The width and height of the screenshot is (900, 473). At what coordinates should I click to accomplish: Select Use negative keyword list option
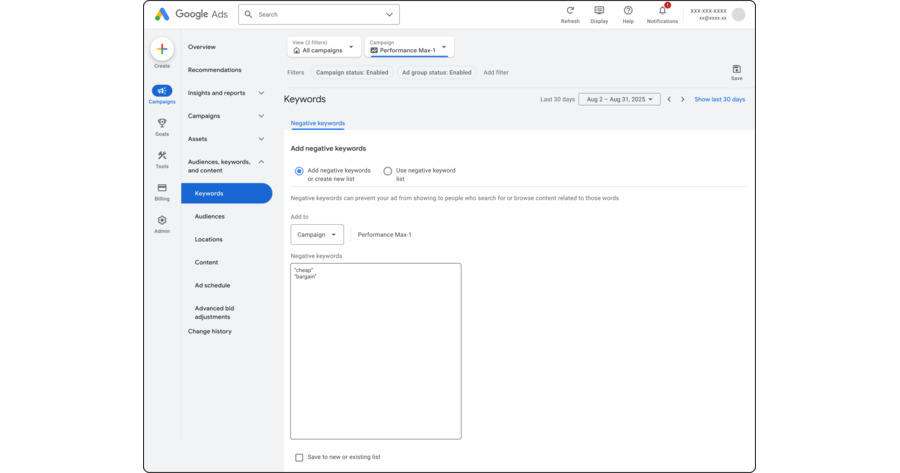[x=387, y=171]
